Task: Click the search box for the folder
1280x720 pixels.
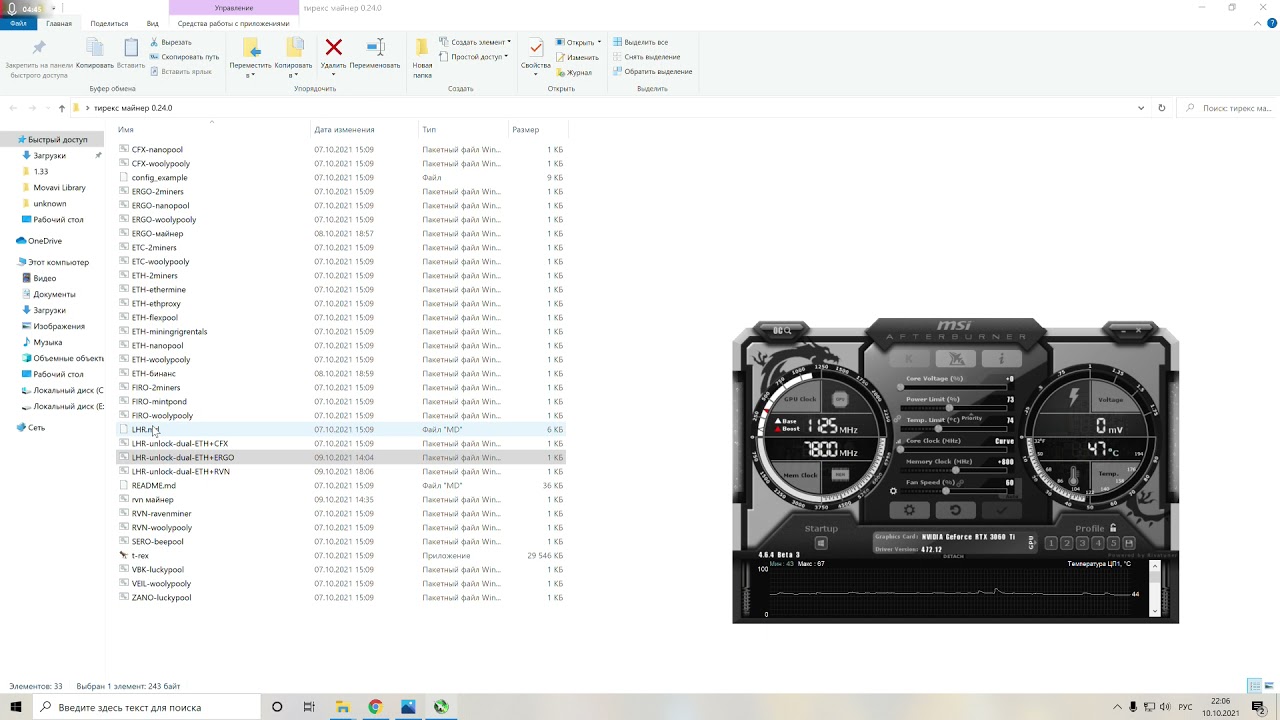Action: tap(1228, 108)
